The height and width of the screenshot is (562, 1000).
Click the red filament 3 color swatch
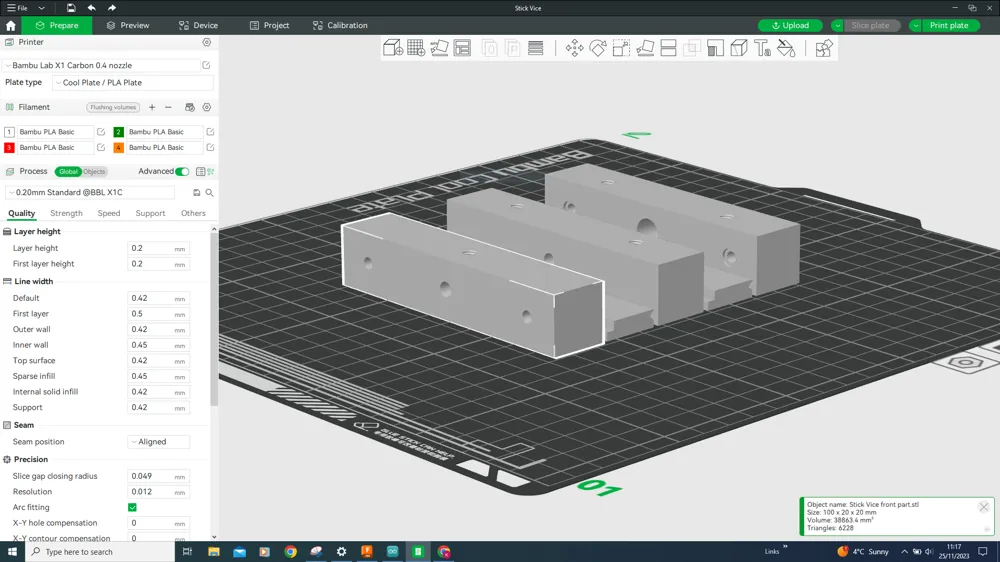[x=9, y=148]
